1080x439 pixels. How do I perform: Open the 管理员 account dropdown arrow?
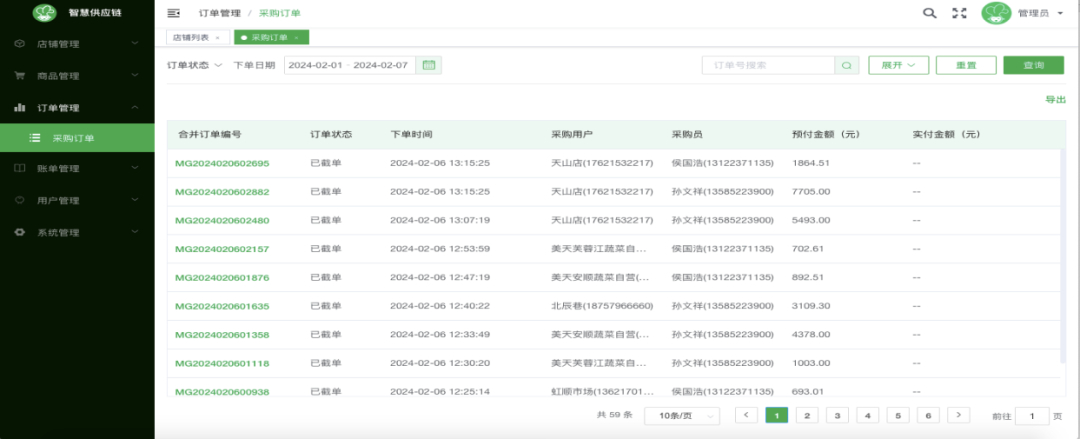[x=1060, y=13]
